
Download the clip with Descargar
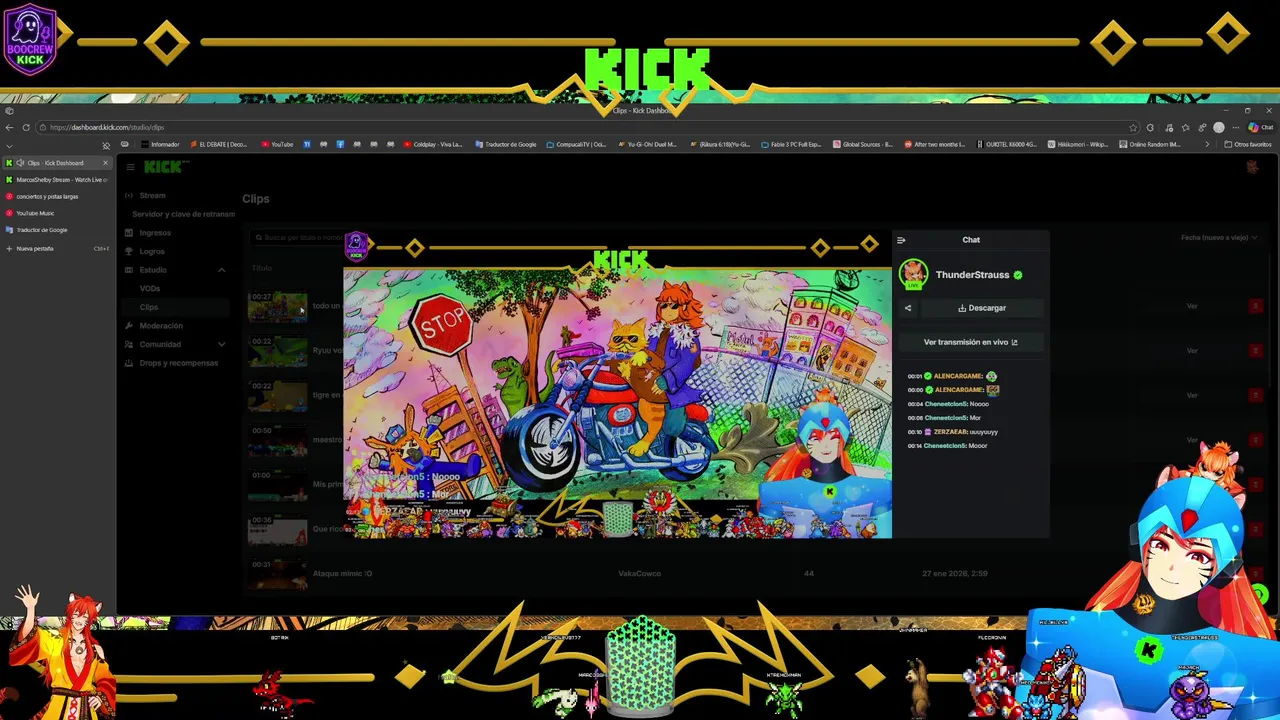[982, 308]
